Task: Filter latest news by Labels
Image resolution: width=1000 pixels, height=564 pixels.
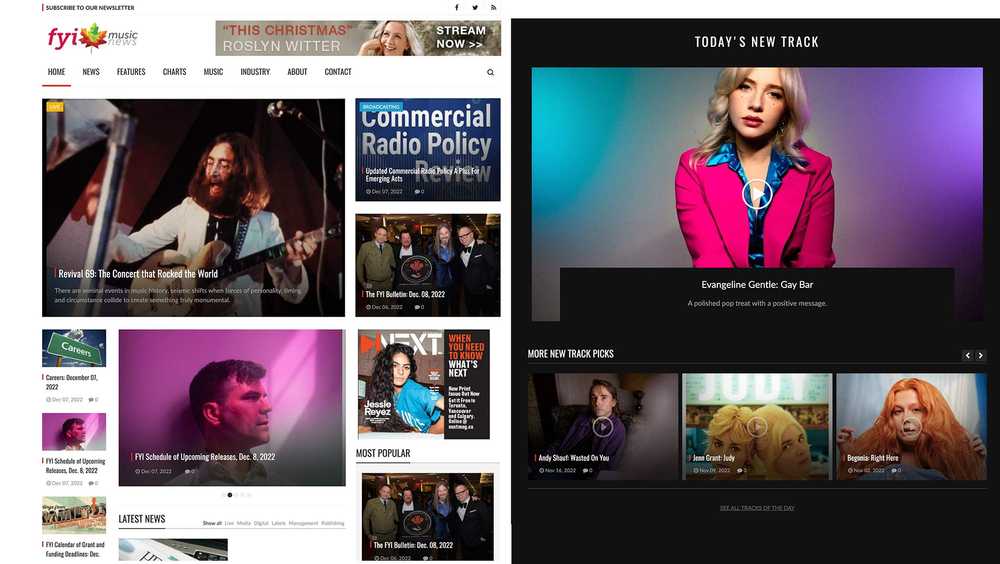Action: pos(279,523)
